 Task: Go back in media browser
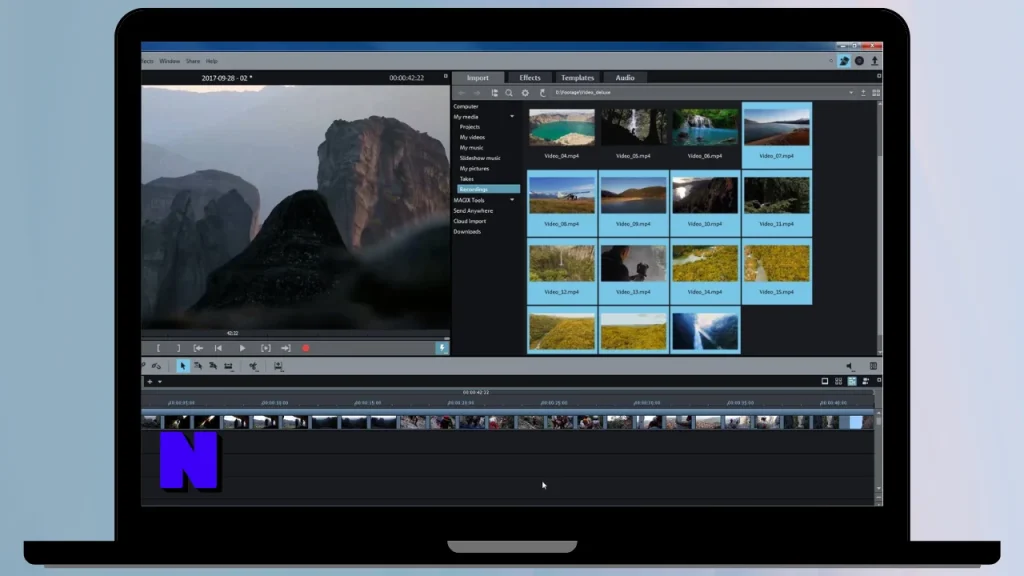click(461, 93)
